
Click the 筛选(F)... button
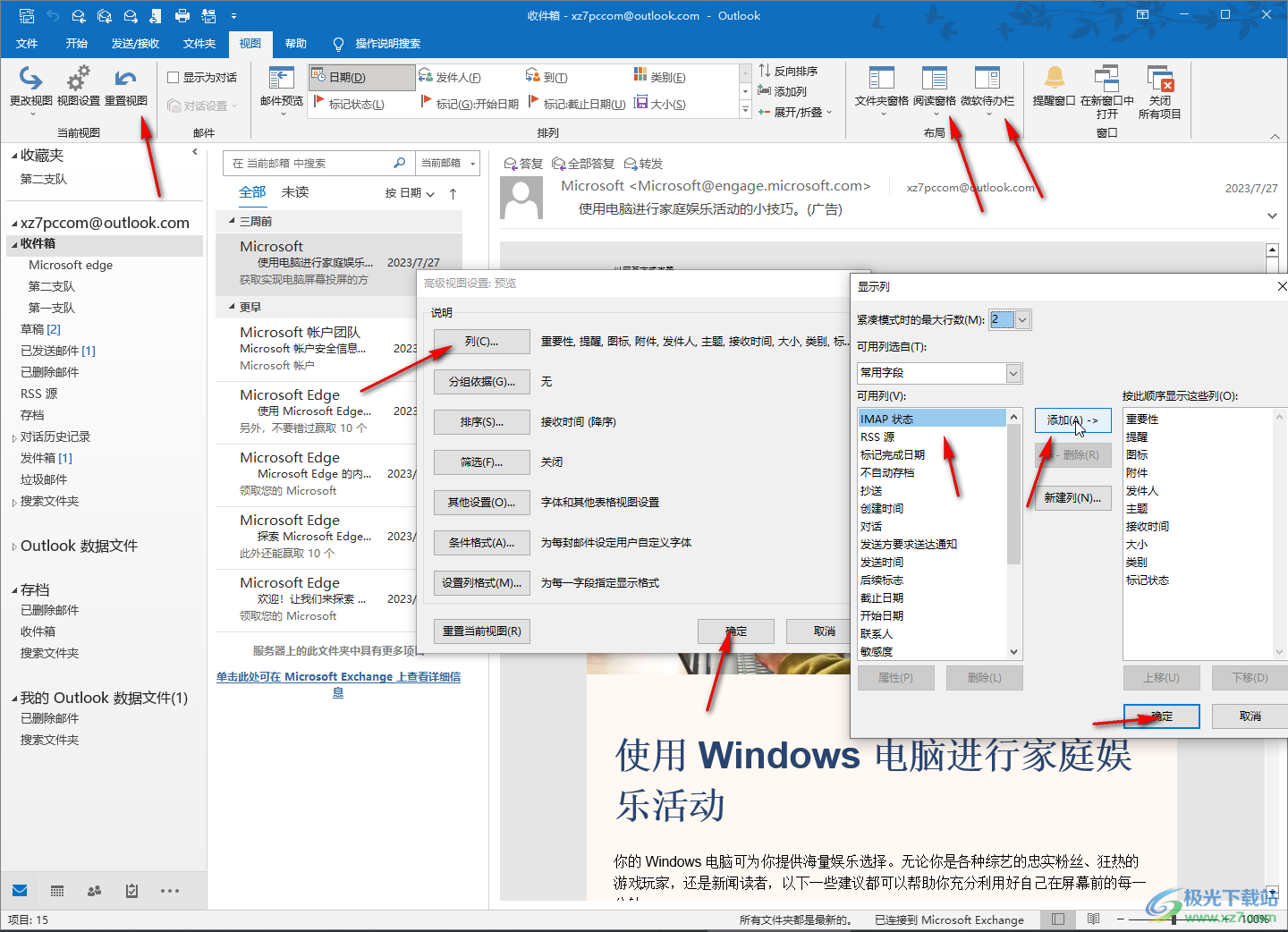coord(482,462)
